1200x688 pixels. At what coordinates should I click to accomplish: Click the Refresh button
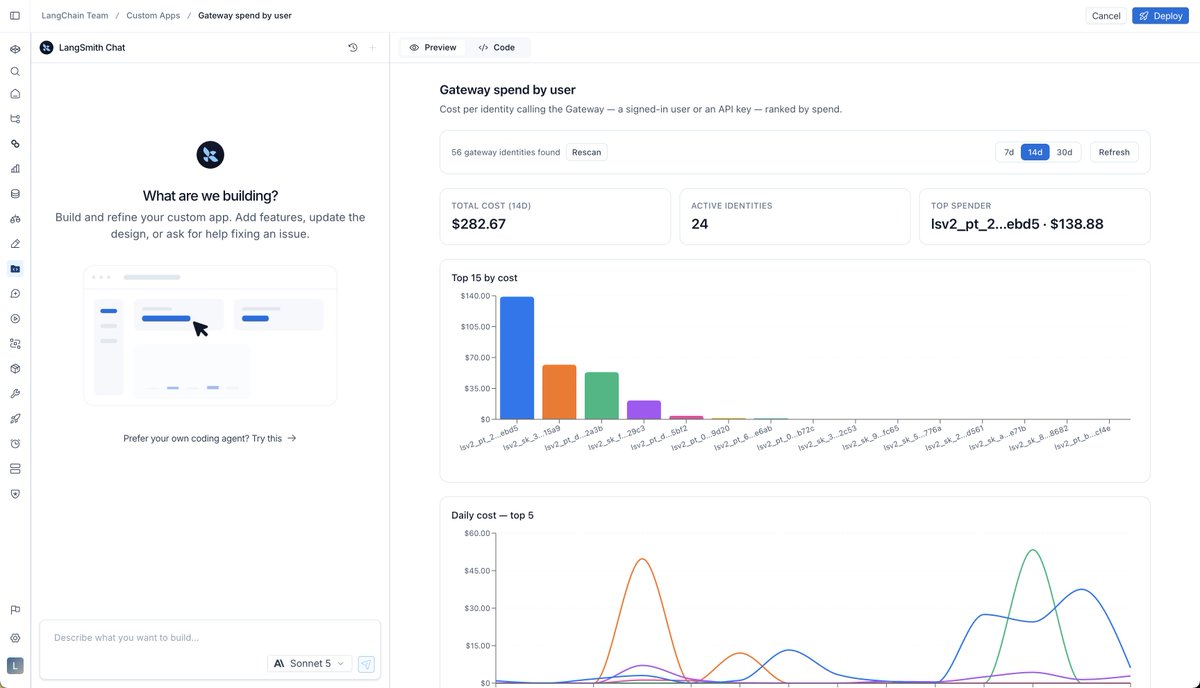pyautogui.click(x=1114, y=152)
